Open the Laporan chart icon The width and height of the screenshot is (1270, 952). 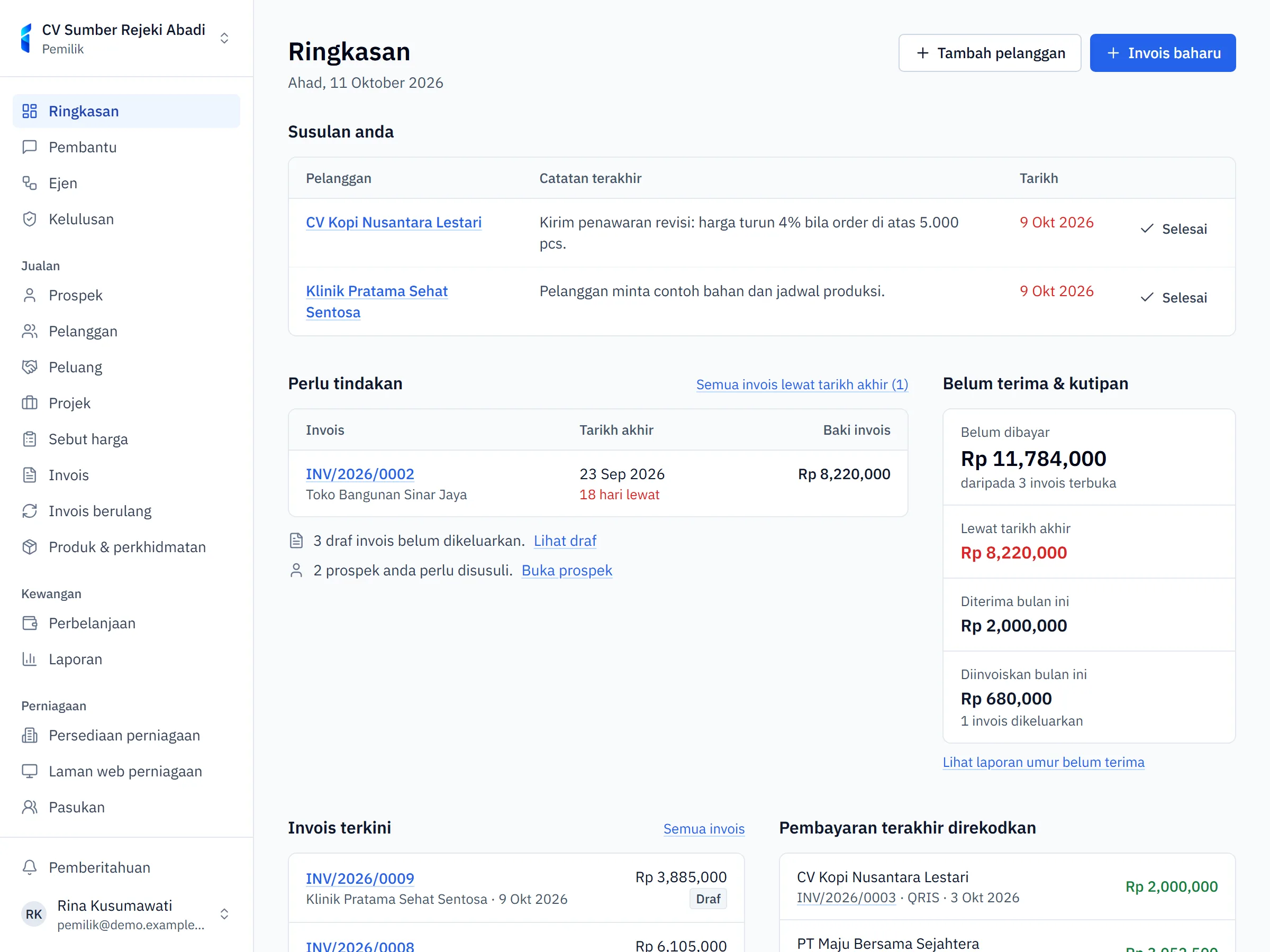[x=29, y=660]
